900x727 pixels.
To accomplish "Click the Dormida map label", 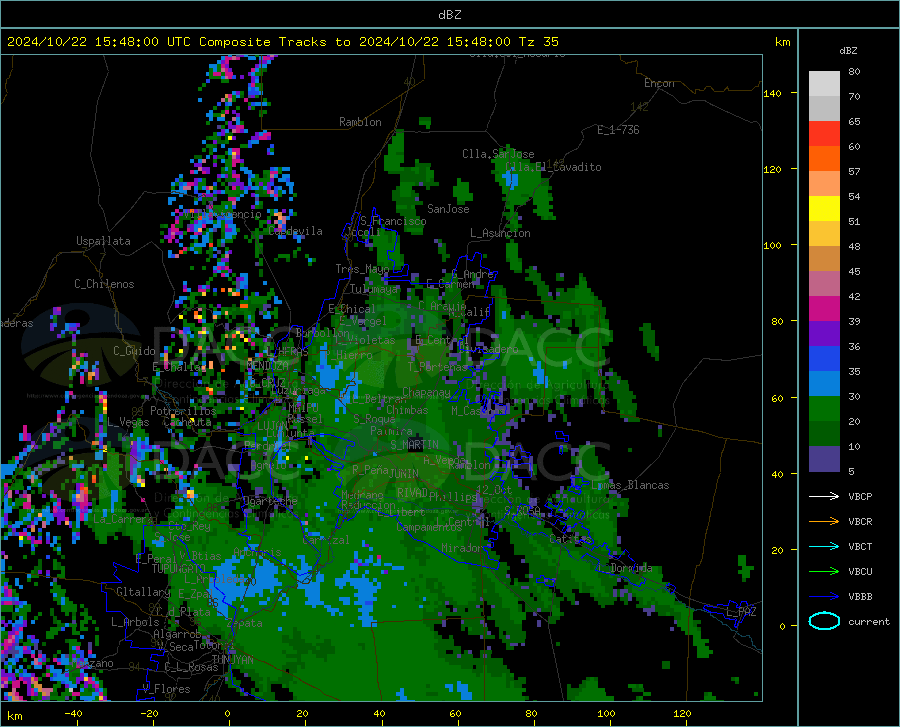I will 631,568.
